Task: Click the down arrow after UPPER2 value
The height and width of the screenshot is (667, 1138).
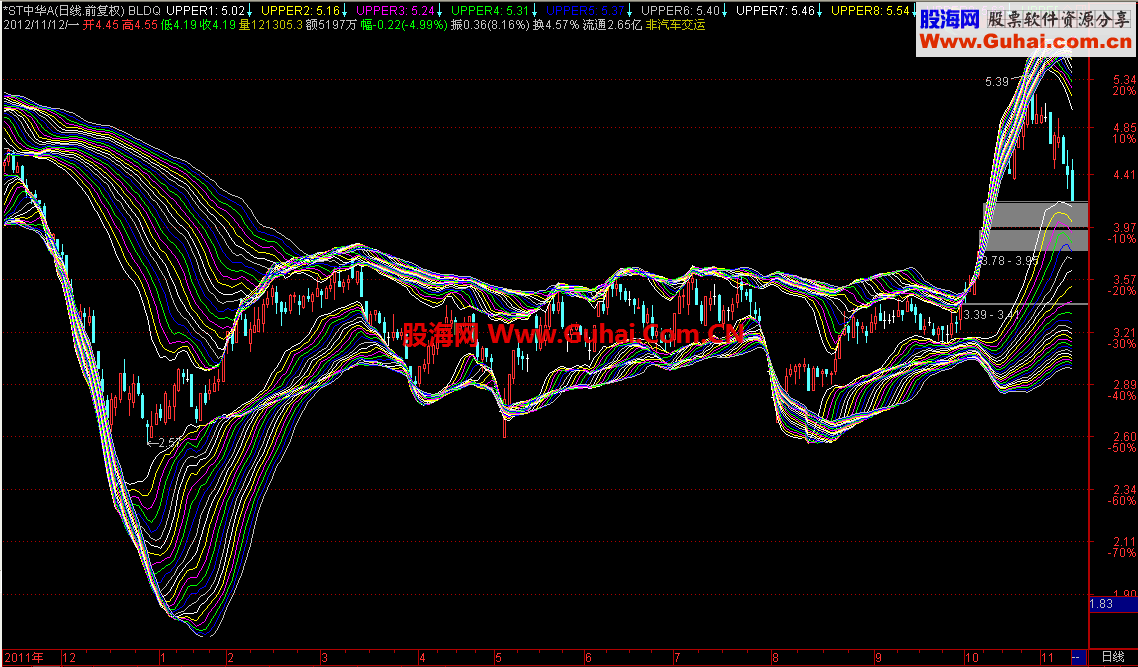Action: [344, 11]
